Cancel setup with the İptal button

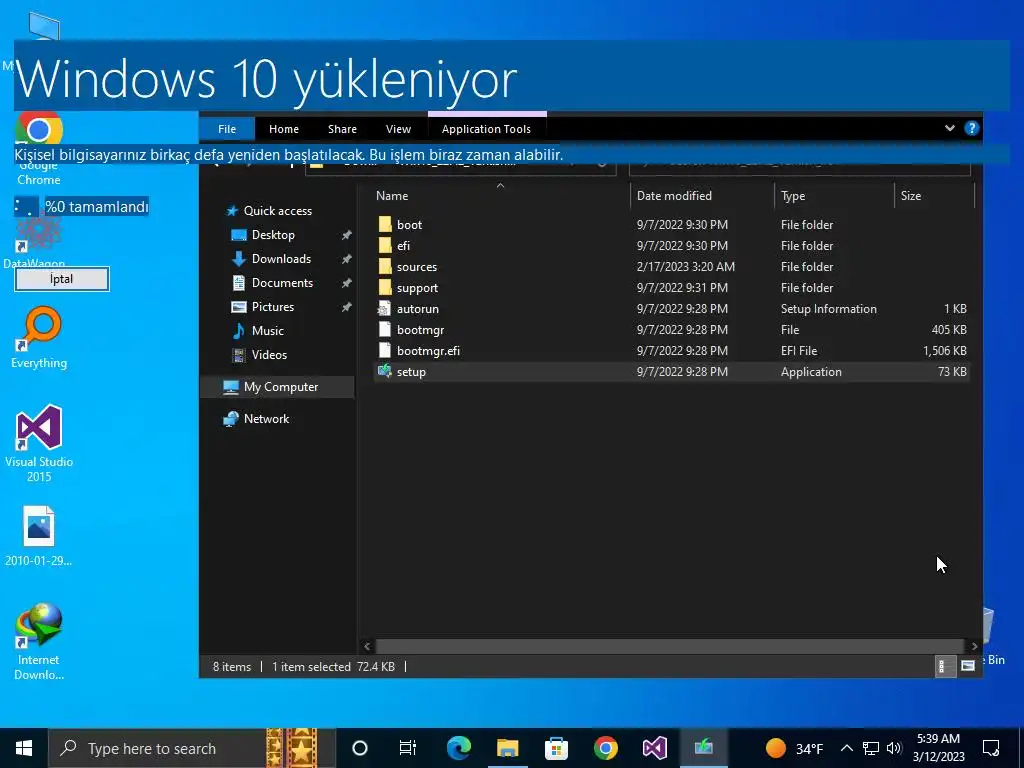click(62, 279)
